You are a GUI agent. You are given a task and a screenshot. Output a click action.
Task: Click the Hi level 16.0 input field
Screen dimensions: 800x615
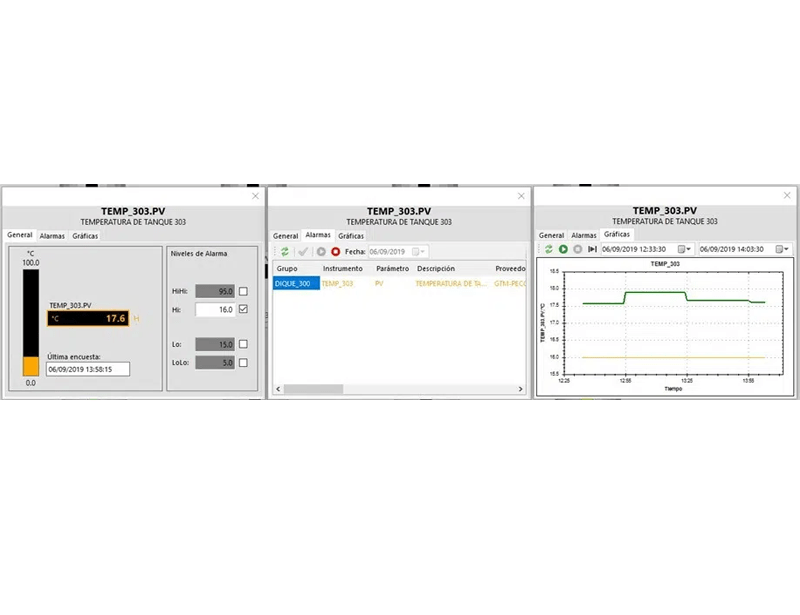pyautogui.click(x=215, y=309)
